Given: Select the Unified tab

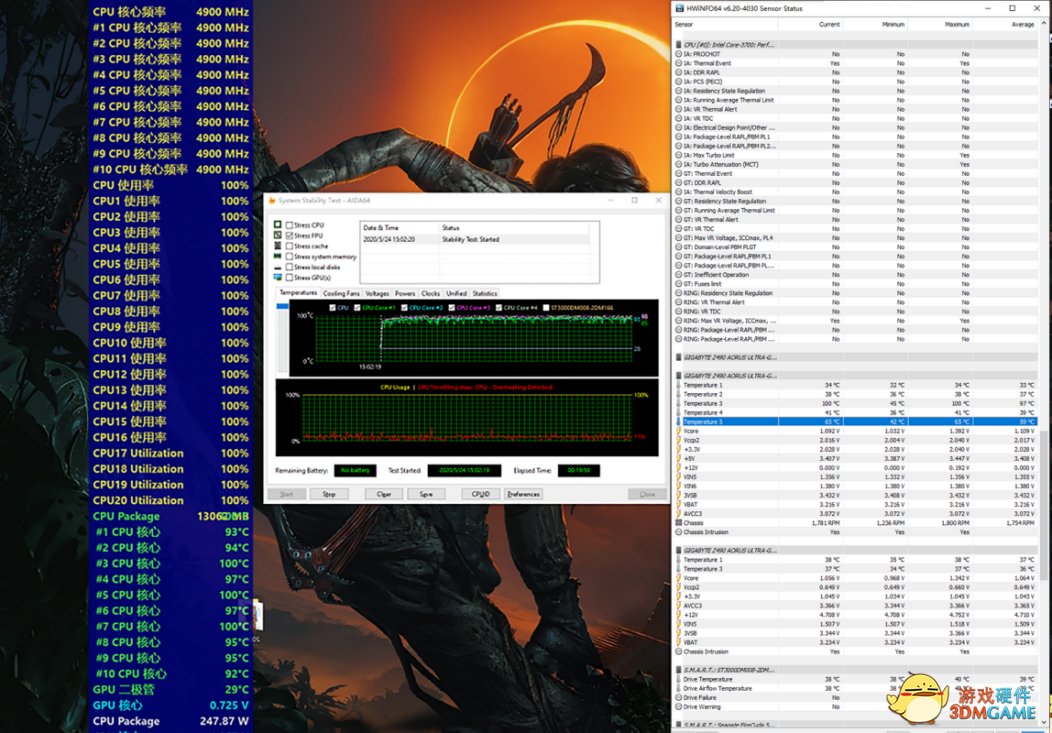Looking at the screenshot, I should coord(456,293).
